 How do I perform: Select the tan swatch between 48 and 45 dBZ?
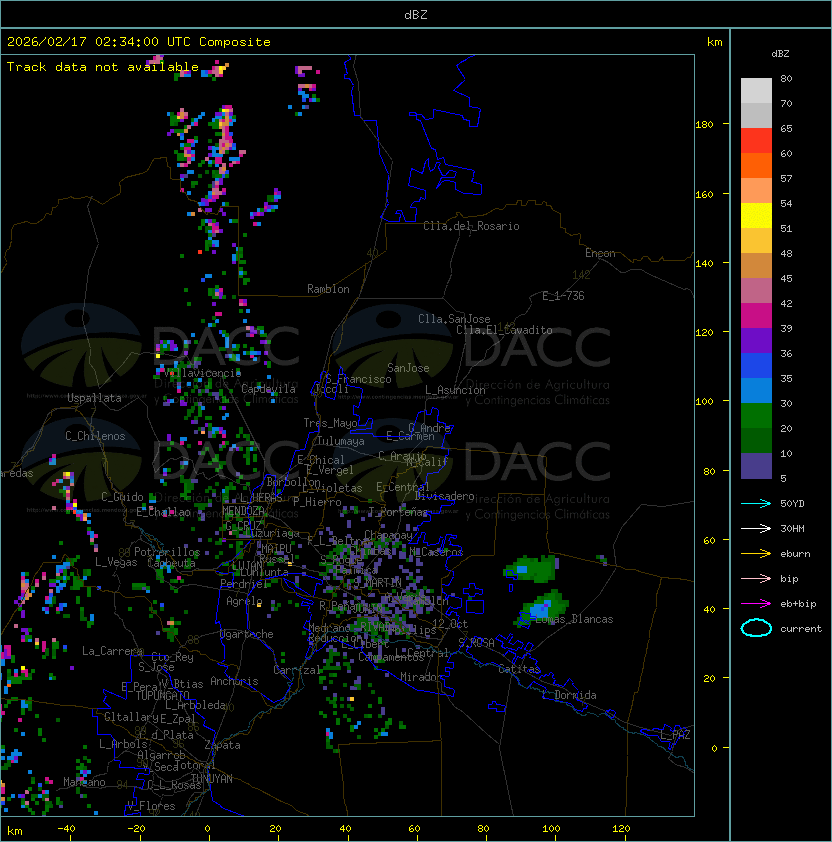coord(756,265)
